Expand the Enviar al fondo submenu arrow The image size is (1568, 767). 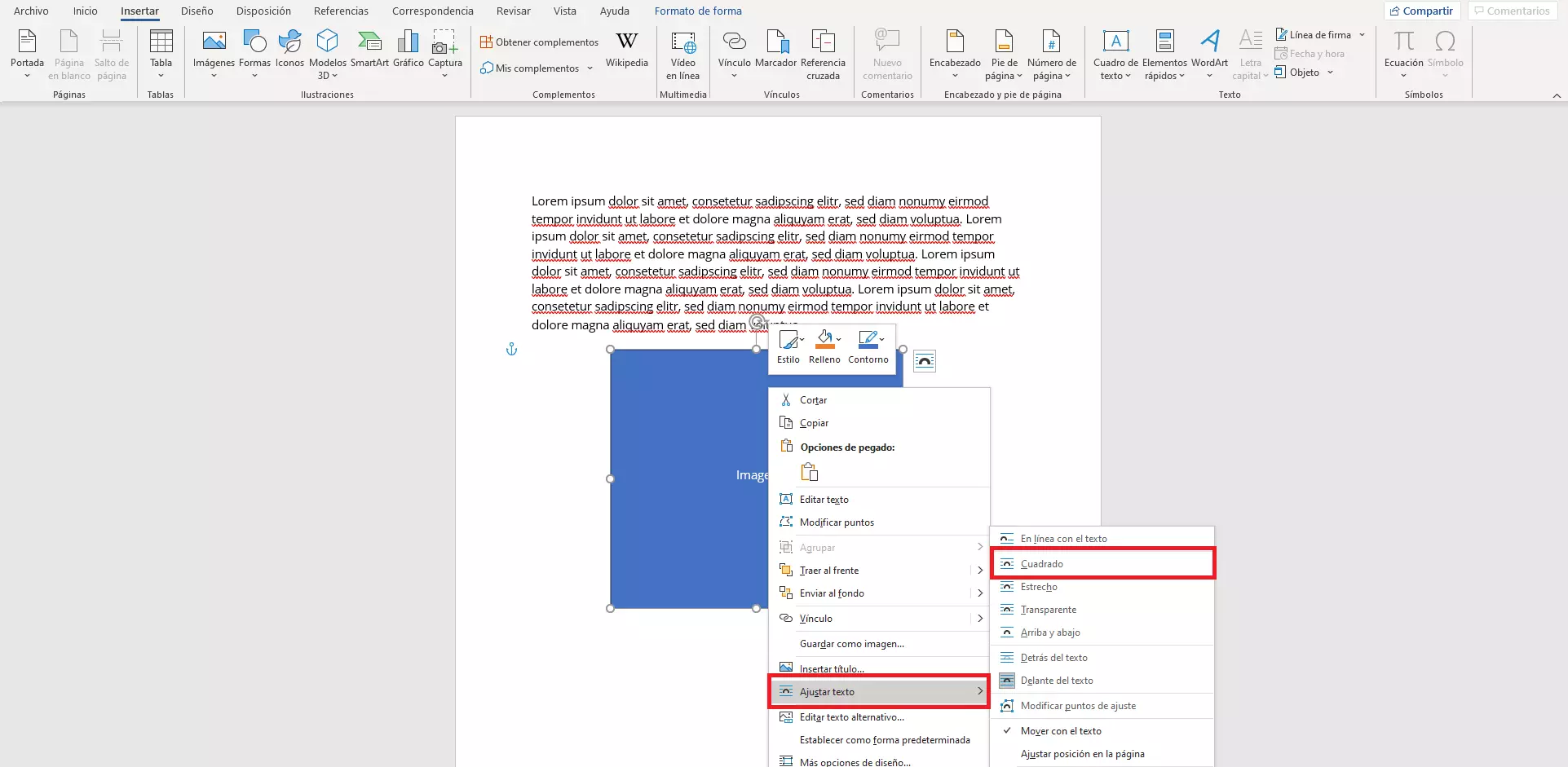coord(980,593)
